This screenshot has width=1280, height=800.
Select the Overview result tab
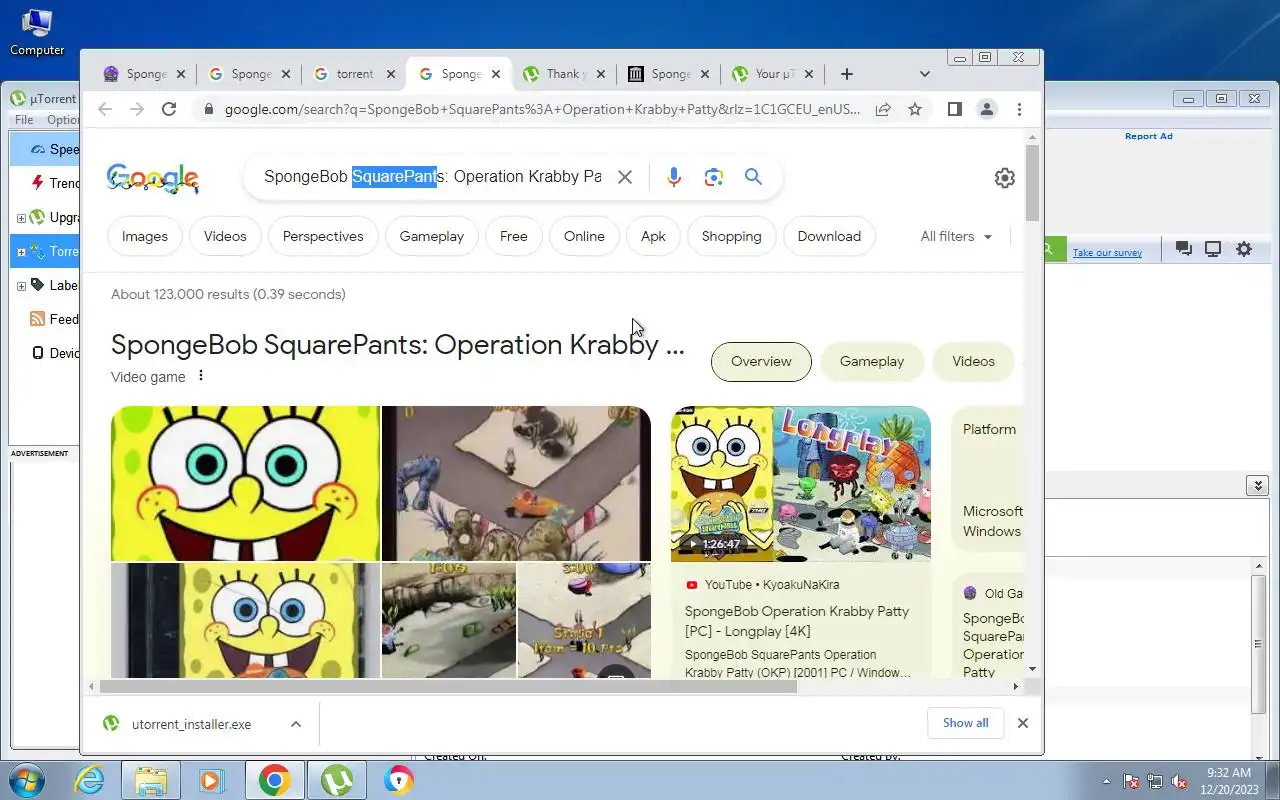(761, 362)
